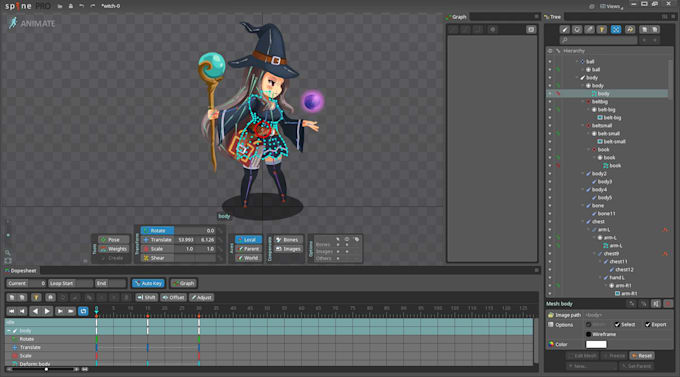The image size is (680, 377).
Task: Activate the Scale transform tool
Action: click(157, 249)
